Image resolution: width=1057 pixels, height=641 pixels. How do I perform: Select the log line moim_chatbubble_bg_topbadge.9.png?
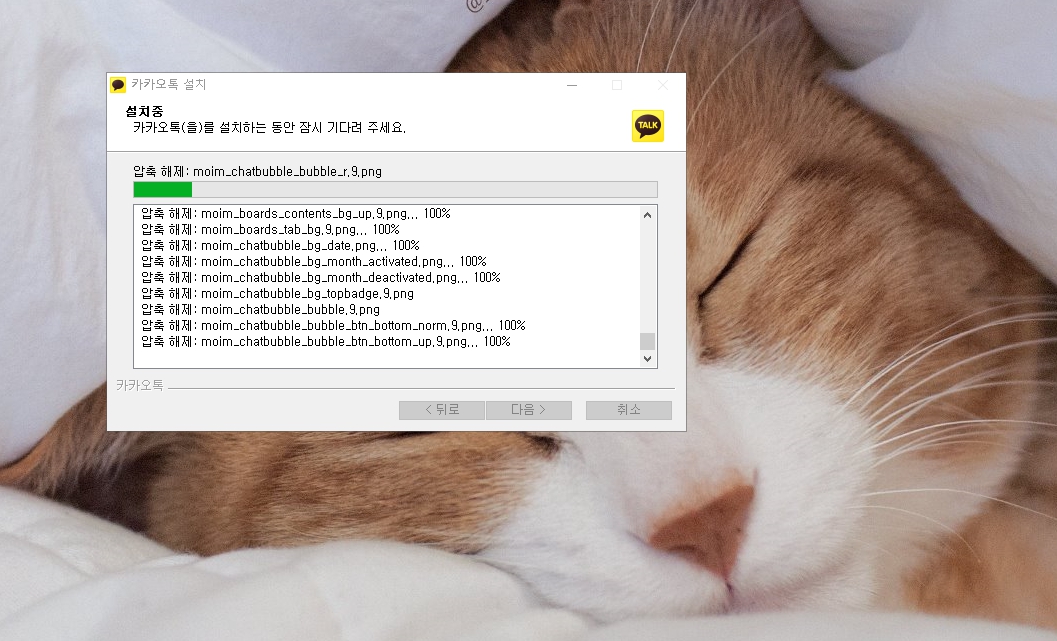[x=277, y=294]
